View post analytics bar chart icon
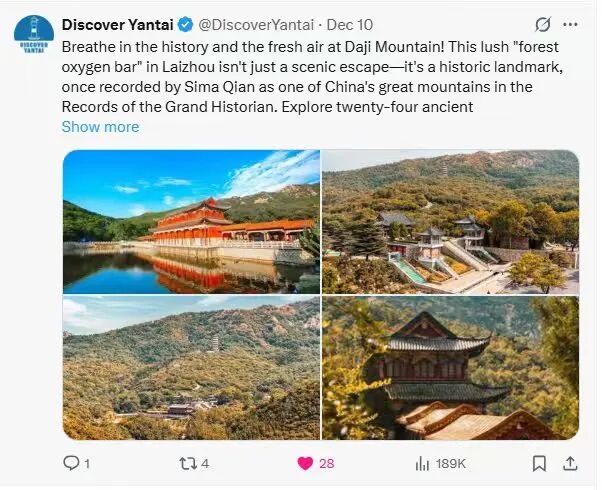Screen dimensions: 616x490 click(x=422, y=463)
